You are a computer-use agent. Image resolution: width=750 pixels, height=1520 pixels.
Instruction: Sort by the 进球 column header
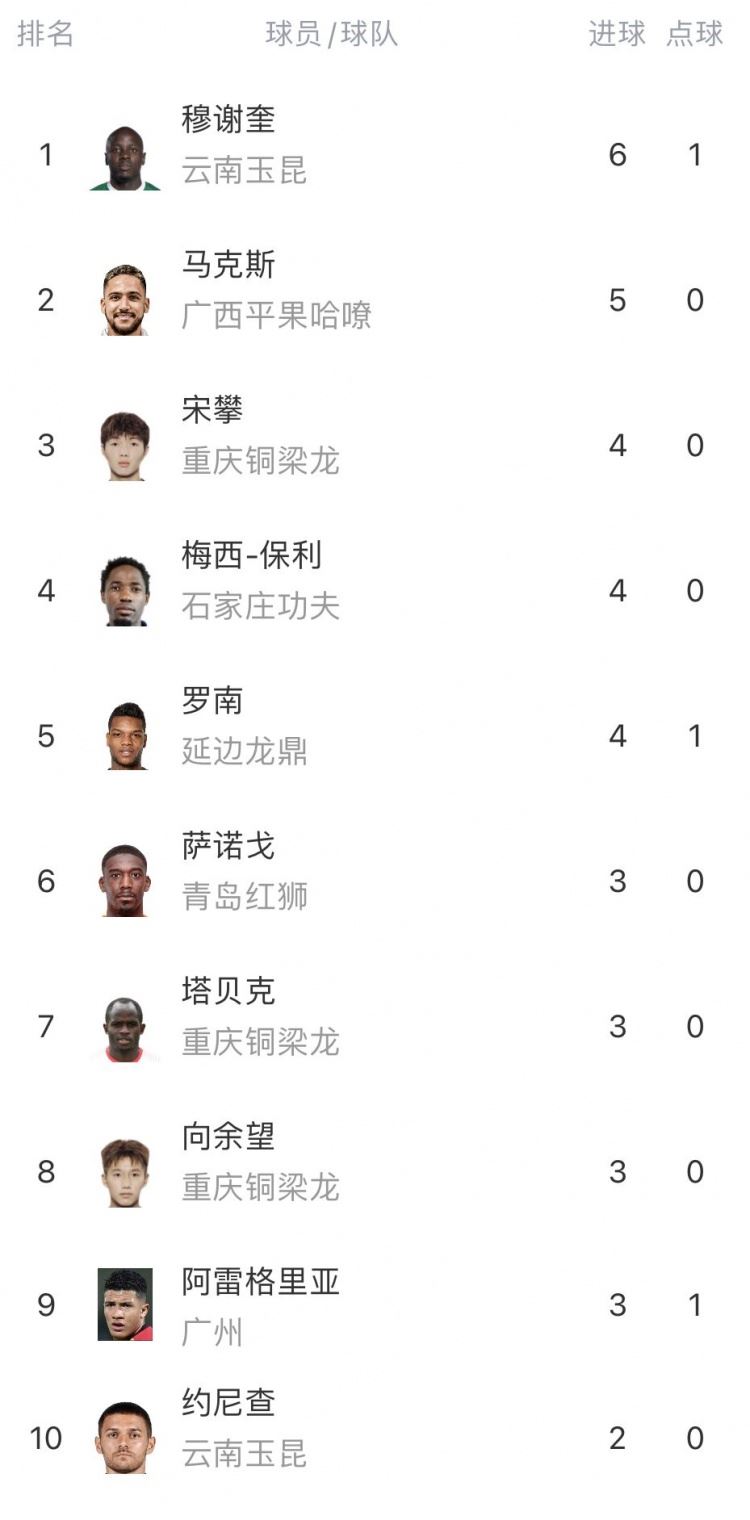coord(617,34)
